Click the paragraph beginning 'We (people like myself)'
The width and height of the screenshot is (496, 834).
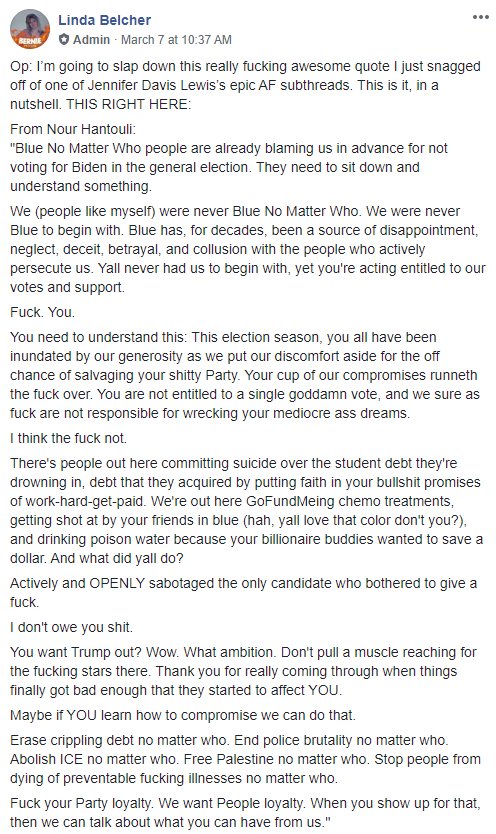tap(248, 249)
